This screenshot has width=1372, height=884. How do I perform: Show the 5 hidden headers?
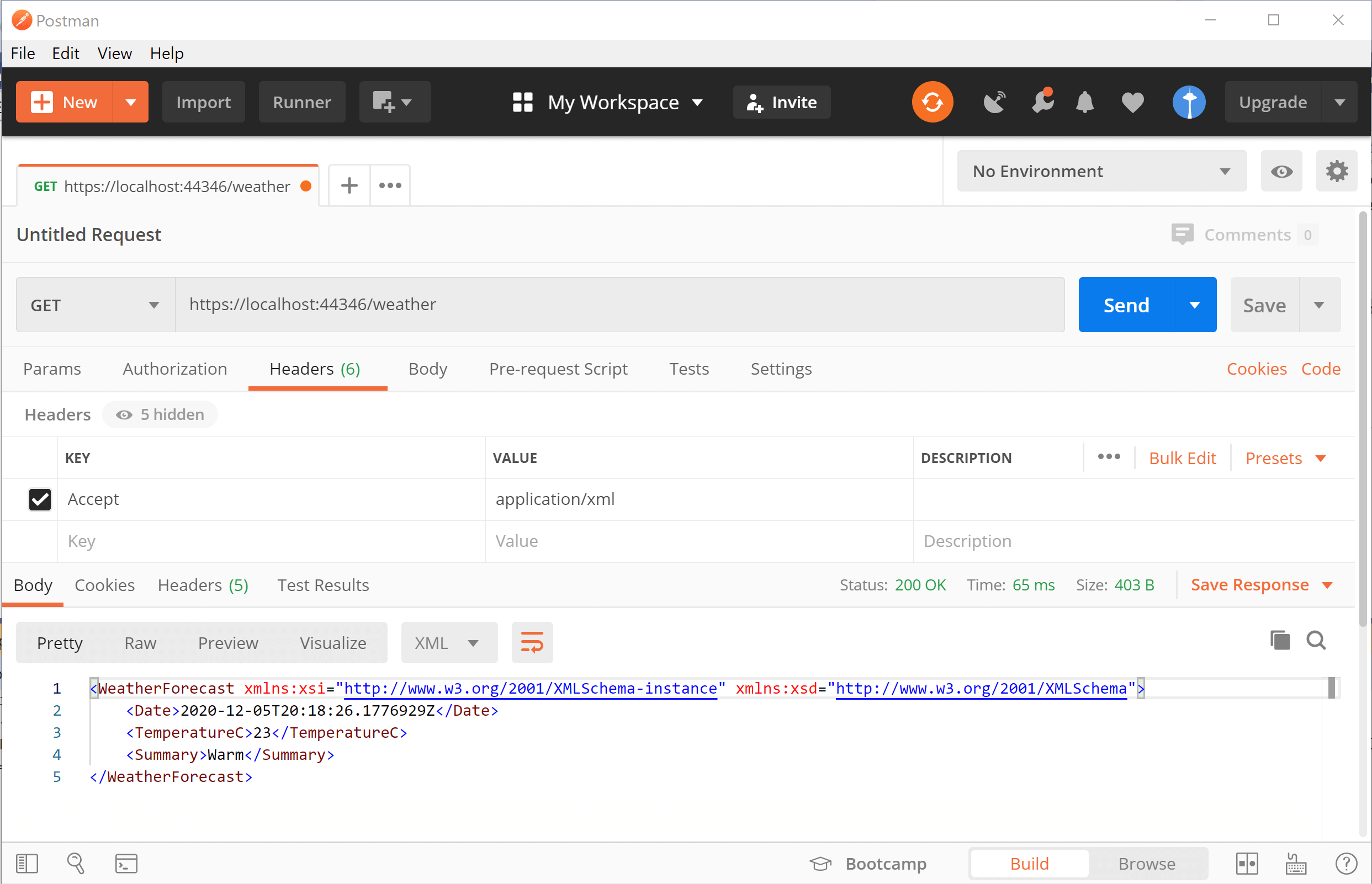coord(160,414)
